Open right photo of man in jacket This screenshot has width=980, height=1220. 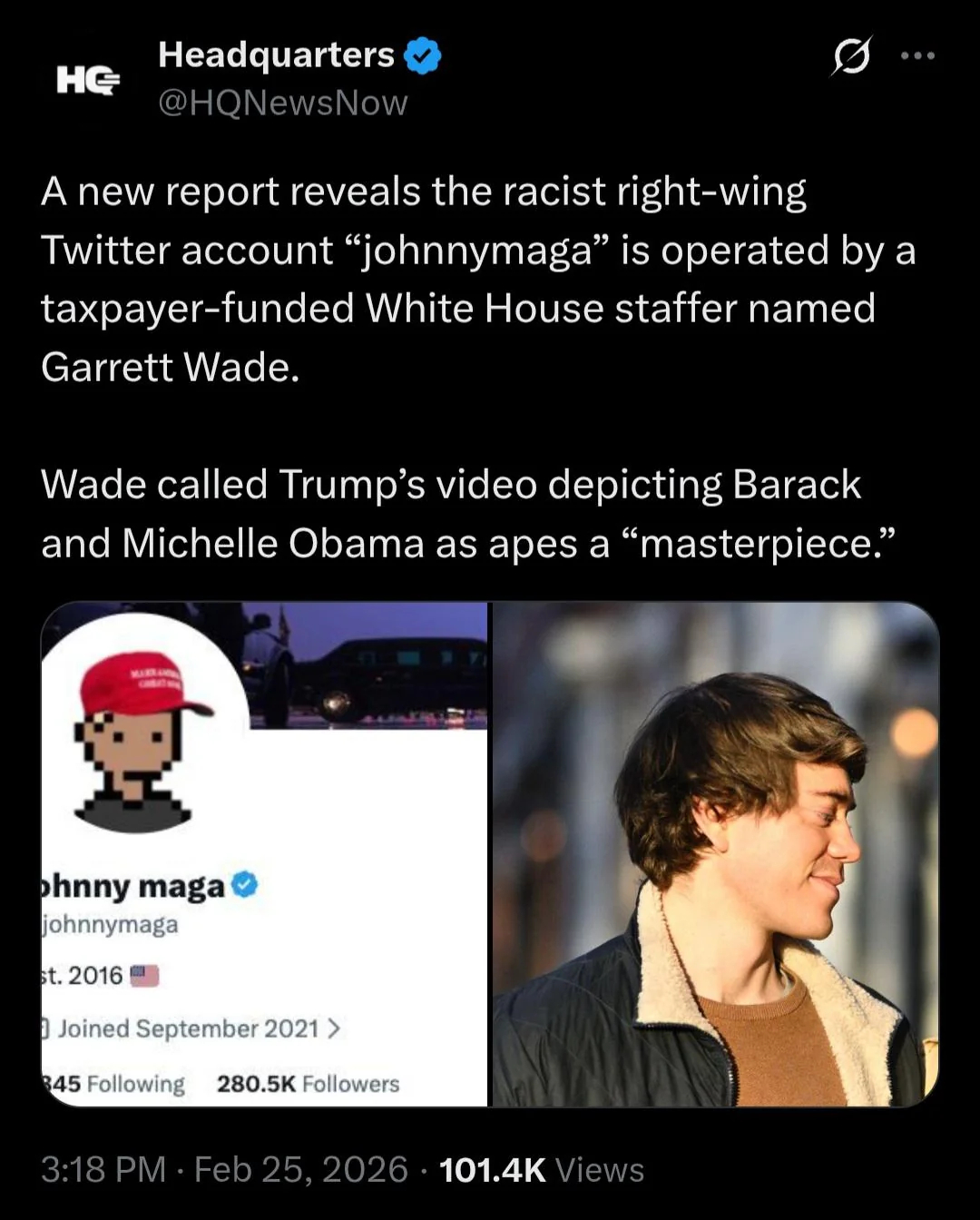(715, 854)
